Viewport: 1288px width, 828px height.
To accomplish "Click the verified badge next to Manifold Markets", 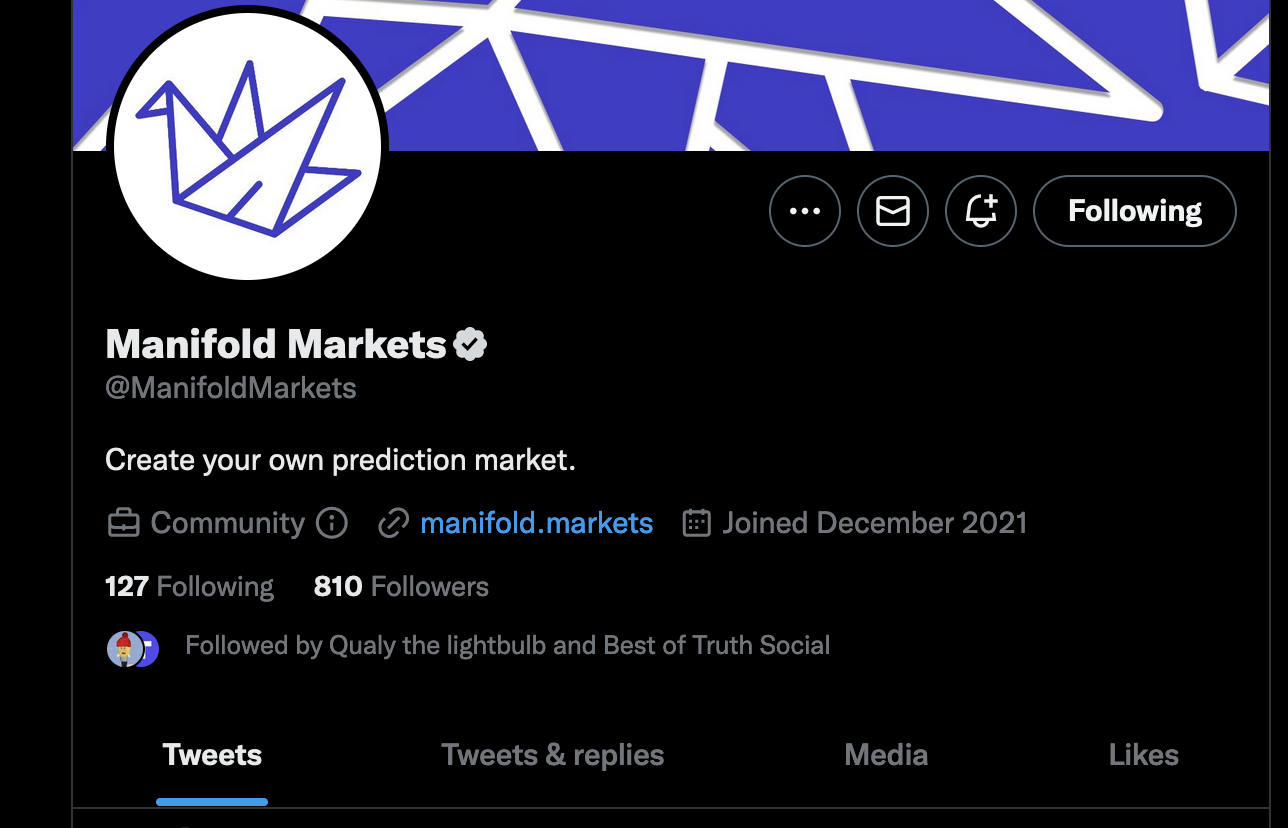I will (x=470, y=345).
